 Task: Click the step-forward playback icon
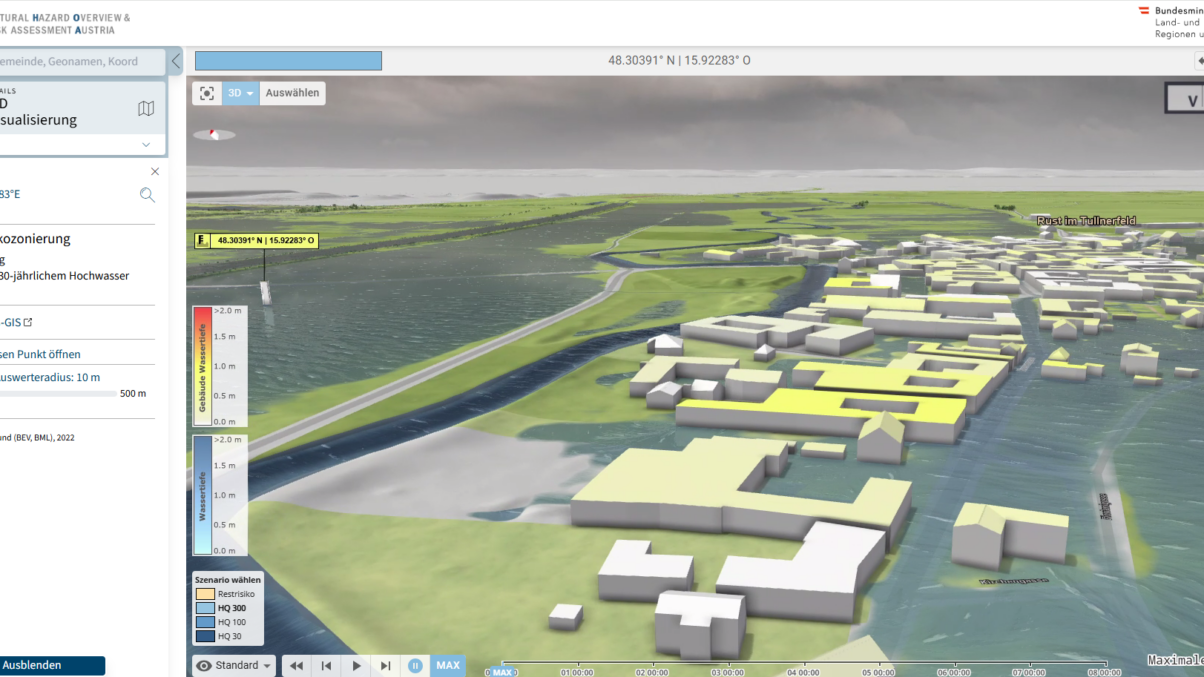(x=385, y=665)
